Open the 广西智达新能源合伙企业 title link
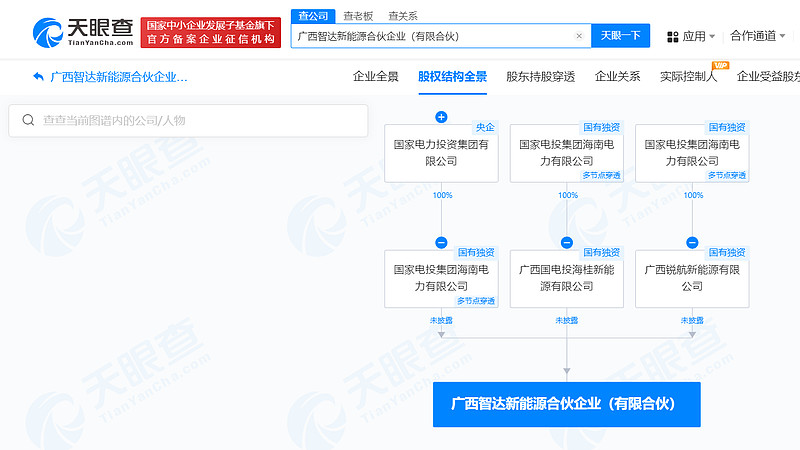 [118, 77]
